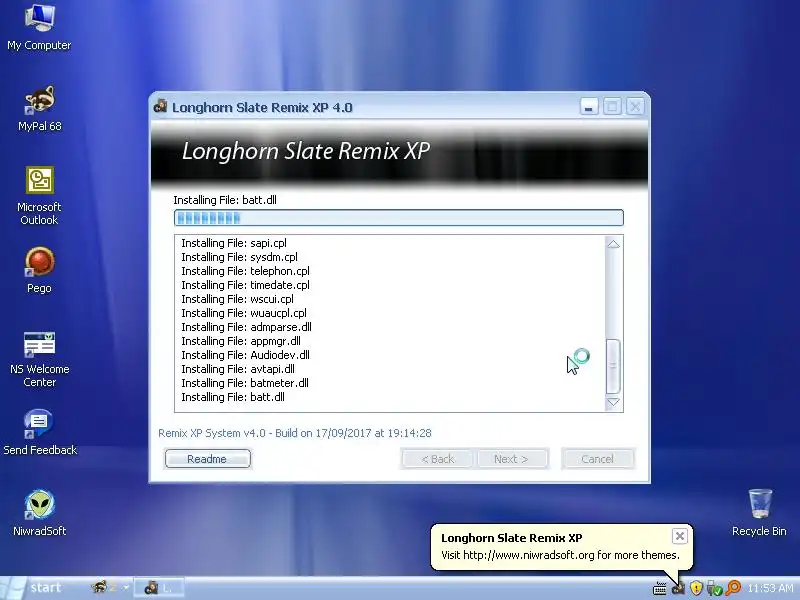The image size is (800, 600).
Task: Open the Readme button
Action: click(208, 459)
